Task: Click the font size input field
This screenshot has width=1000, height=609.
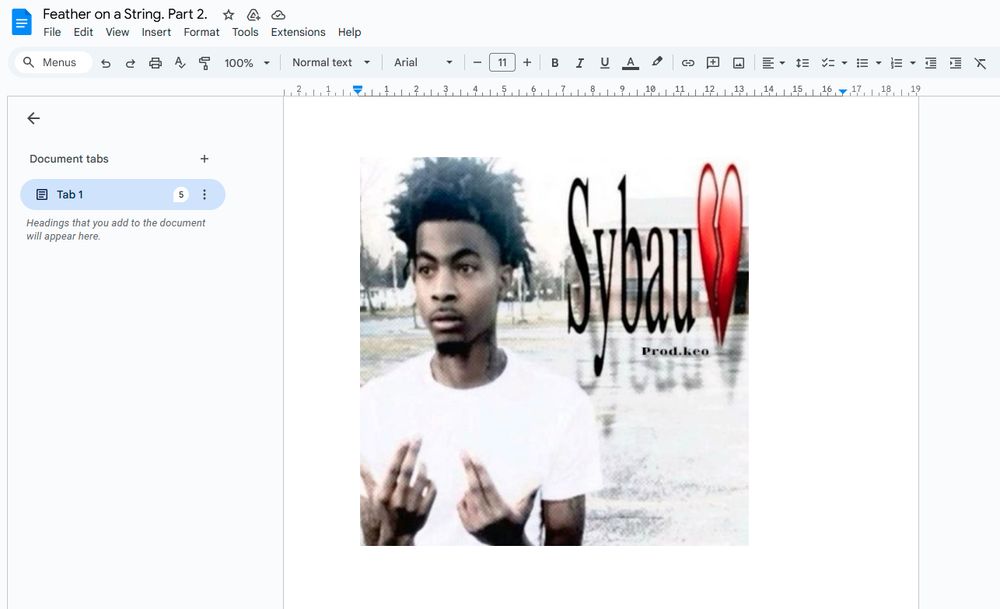Action: [x=502, y=62]
